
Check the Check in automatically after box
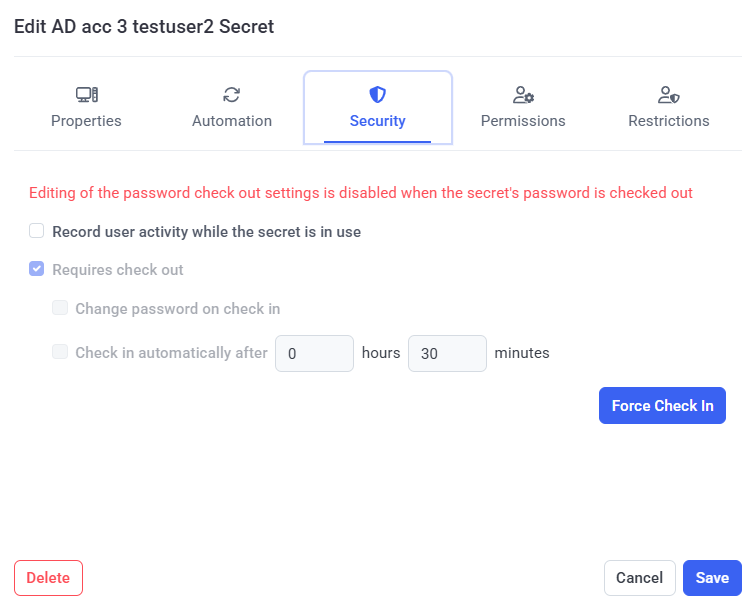click(60, 352)
